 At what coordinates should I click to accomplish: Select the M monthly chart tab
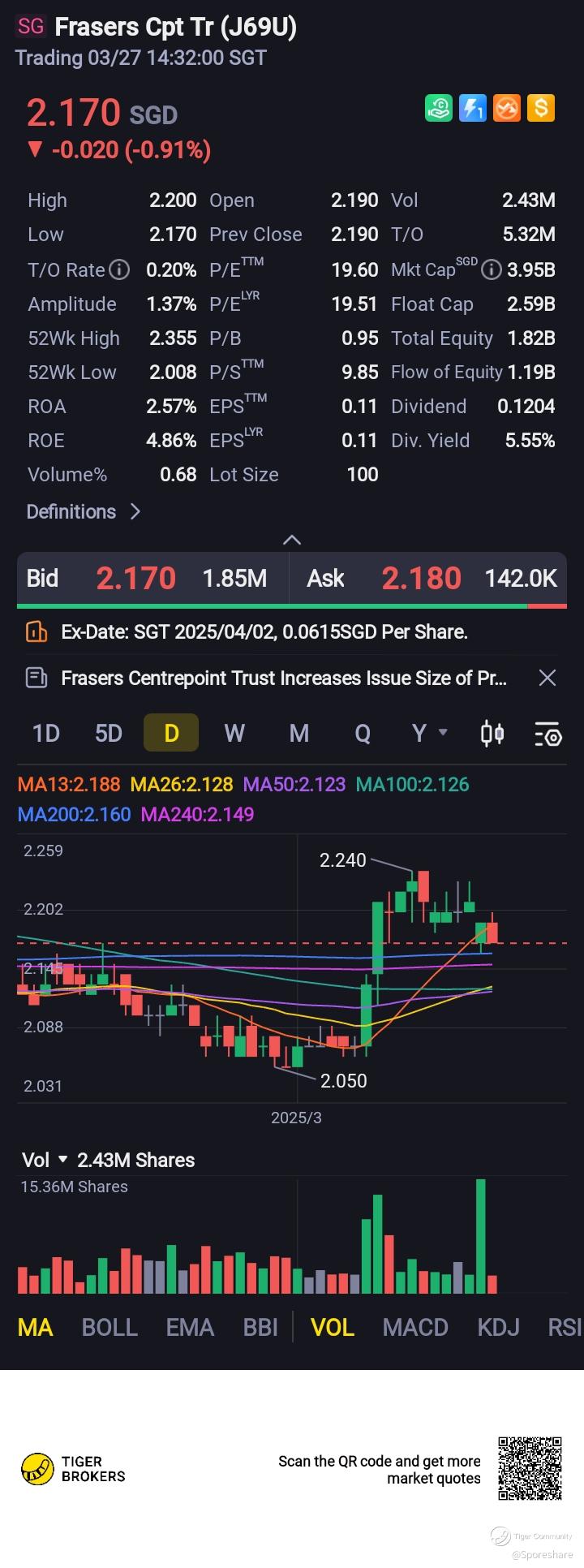pyautogui.click(x=299, y=734)
